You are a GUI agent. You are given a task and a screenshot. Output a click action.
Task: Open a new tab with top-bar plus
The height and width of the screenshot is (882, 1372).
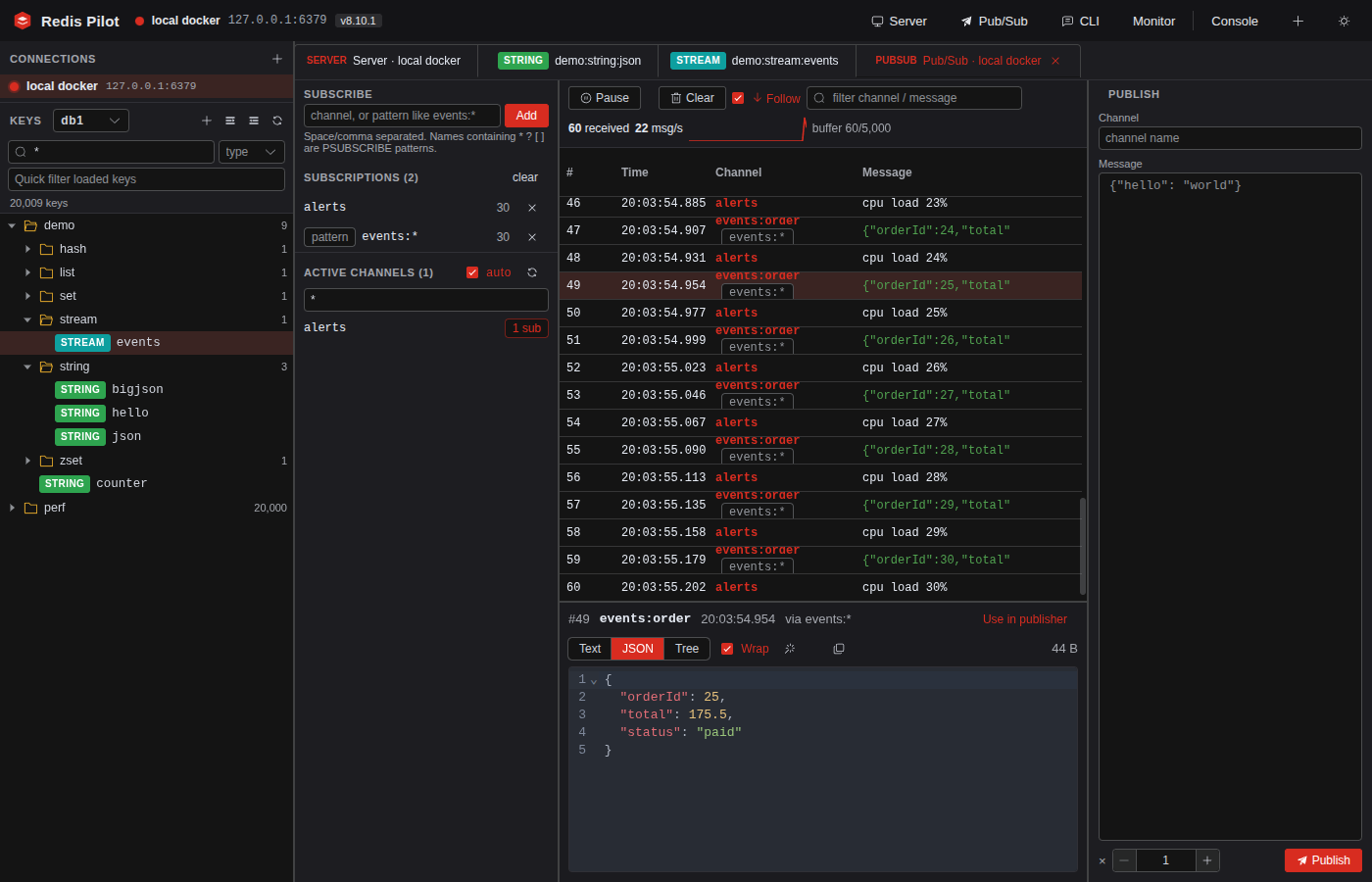[1298, 21]
